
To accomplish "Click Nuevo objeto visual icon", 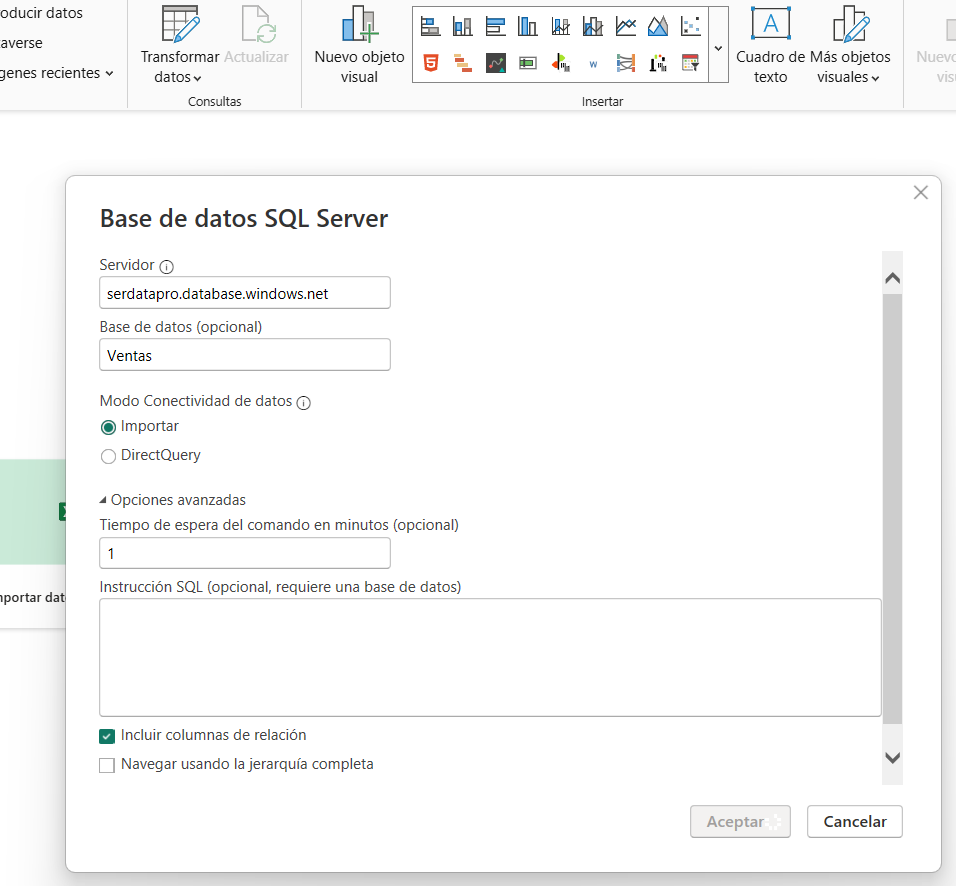I will pos(359,24).
